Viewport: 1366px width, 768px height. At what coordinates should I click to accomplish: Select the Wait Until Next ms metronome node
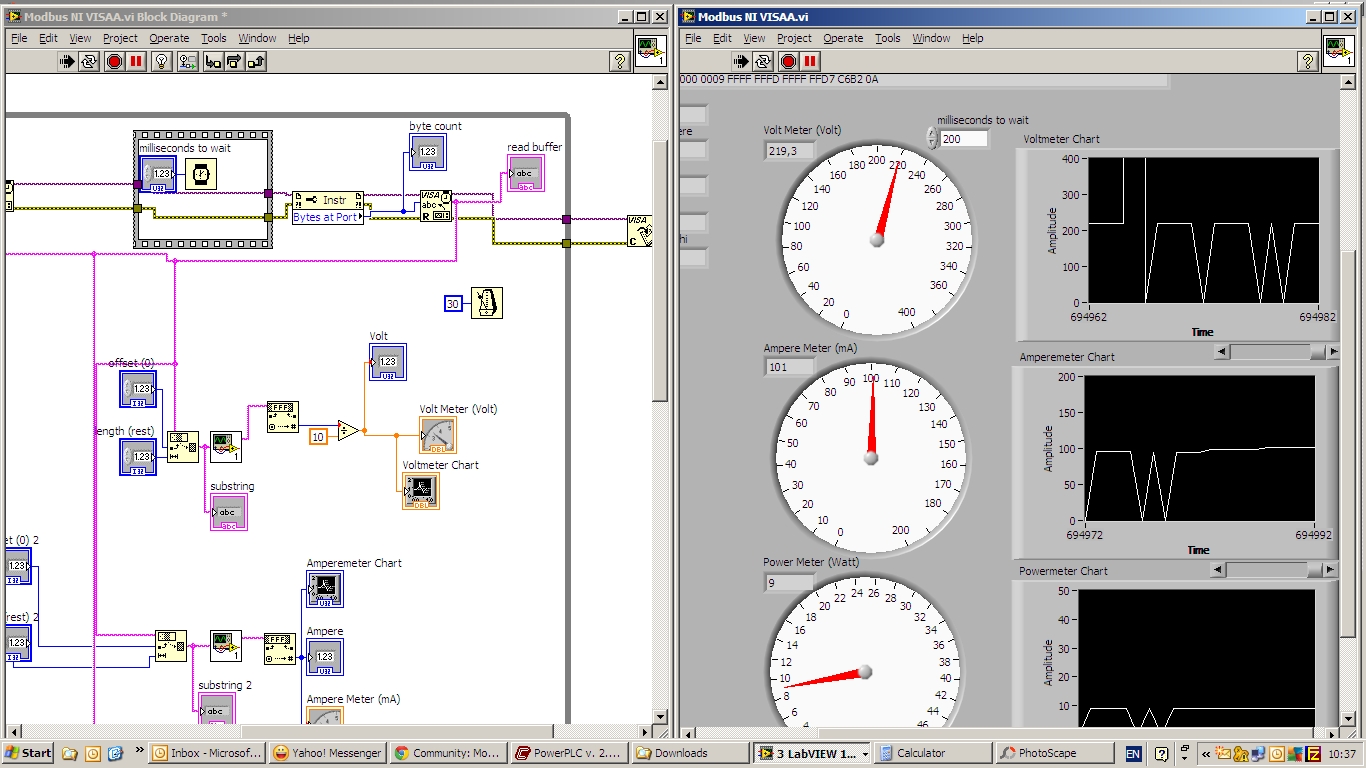tap(486, 303)
